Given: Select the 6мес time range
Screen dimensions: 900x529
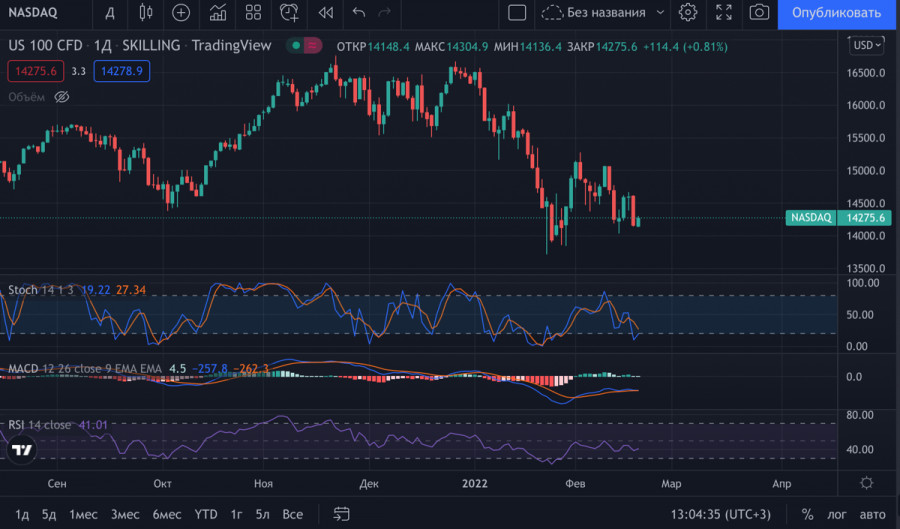Looking at the screenshot, I should pyautogui.click(x=166, y=514).
